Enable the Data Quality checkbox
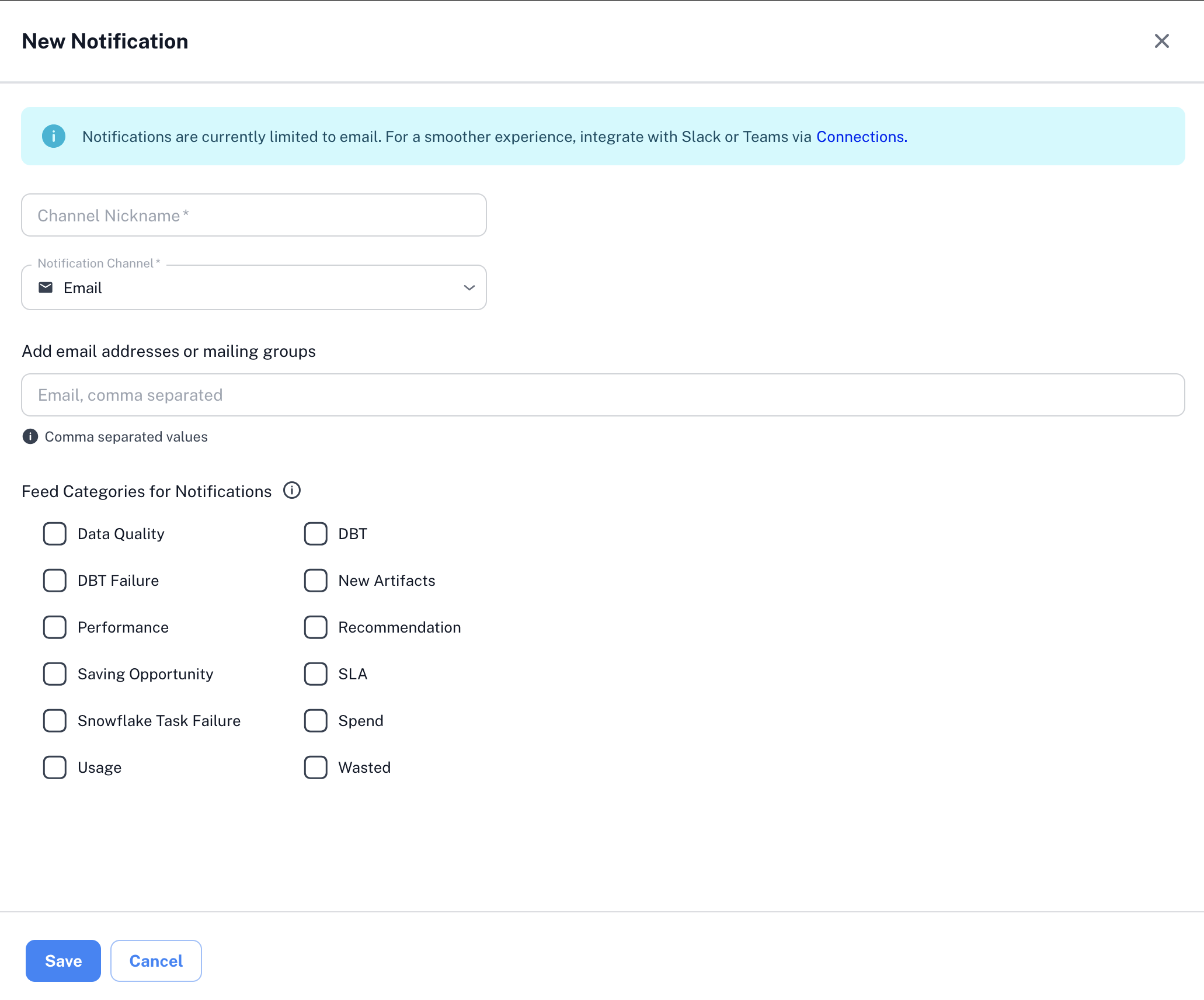This screenshot has width=1204, height=1000. coord(55,533)
